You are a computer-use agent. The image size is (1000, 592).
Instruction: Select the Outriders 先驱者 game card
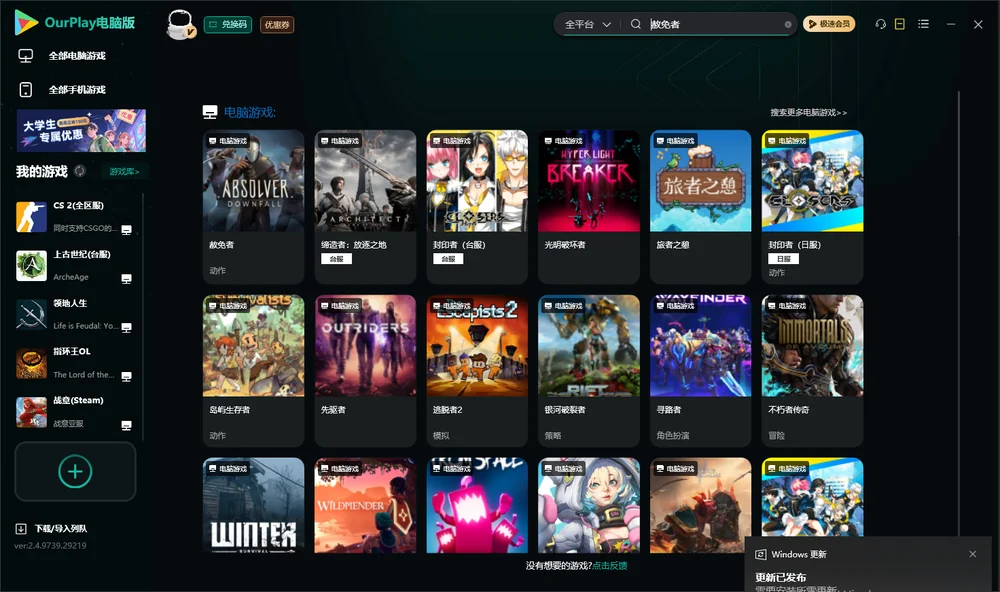click(x=365, y=371)
